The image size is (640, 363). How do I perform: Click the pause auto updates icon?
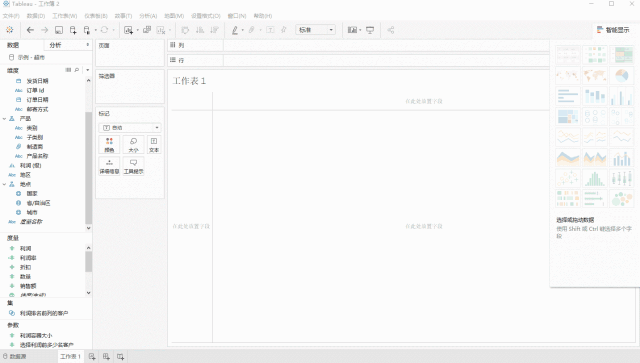tap(87, 30)
